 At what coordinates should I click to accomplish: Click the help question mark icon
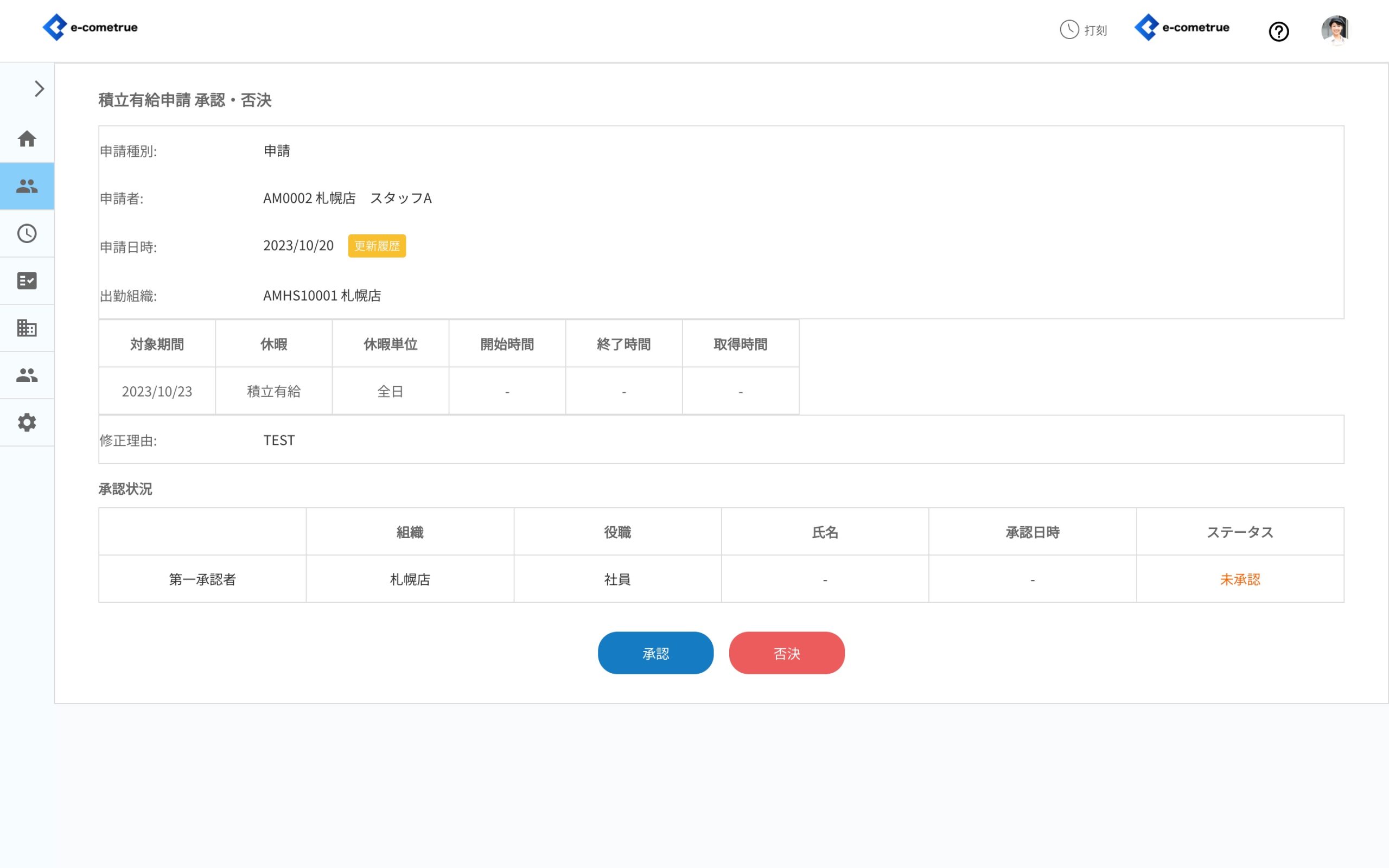pos(1278,31)
